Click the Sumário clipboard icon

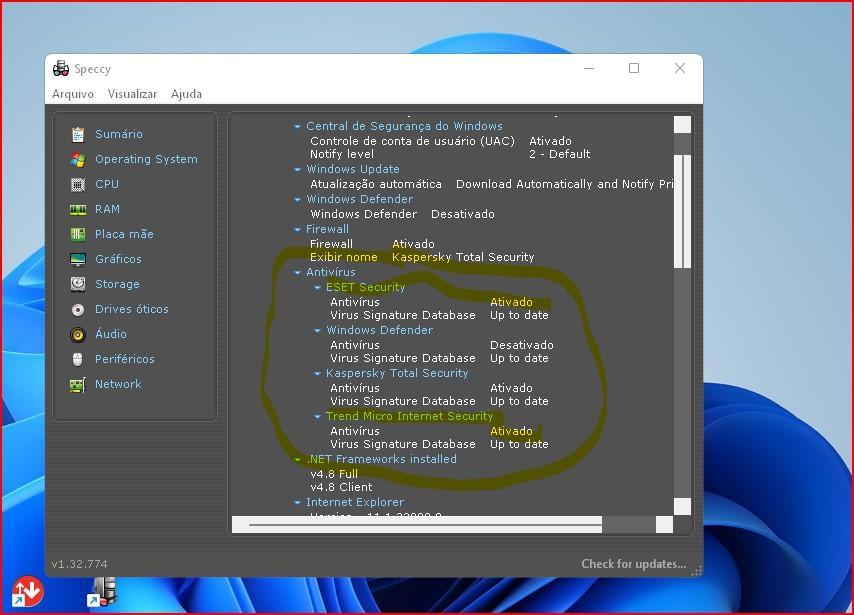[x=78, y=134]
